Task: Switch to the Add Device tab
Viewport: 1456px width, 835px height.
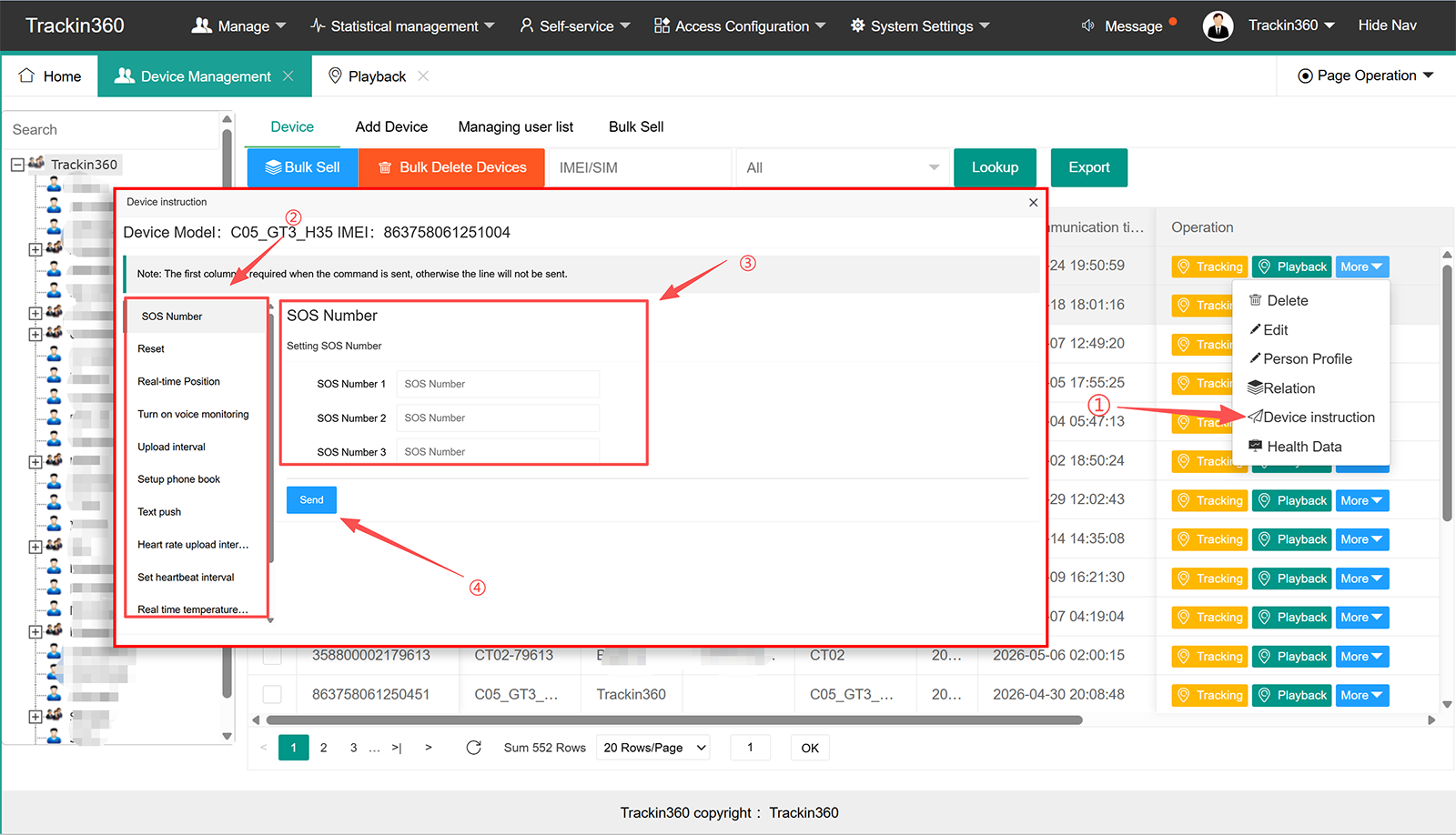Action: click(x=391, y=126)
